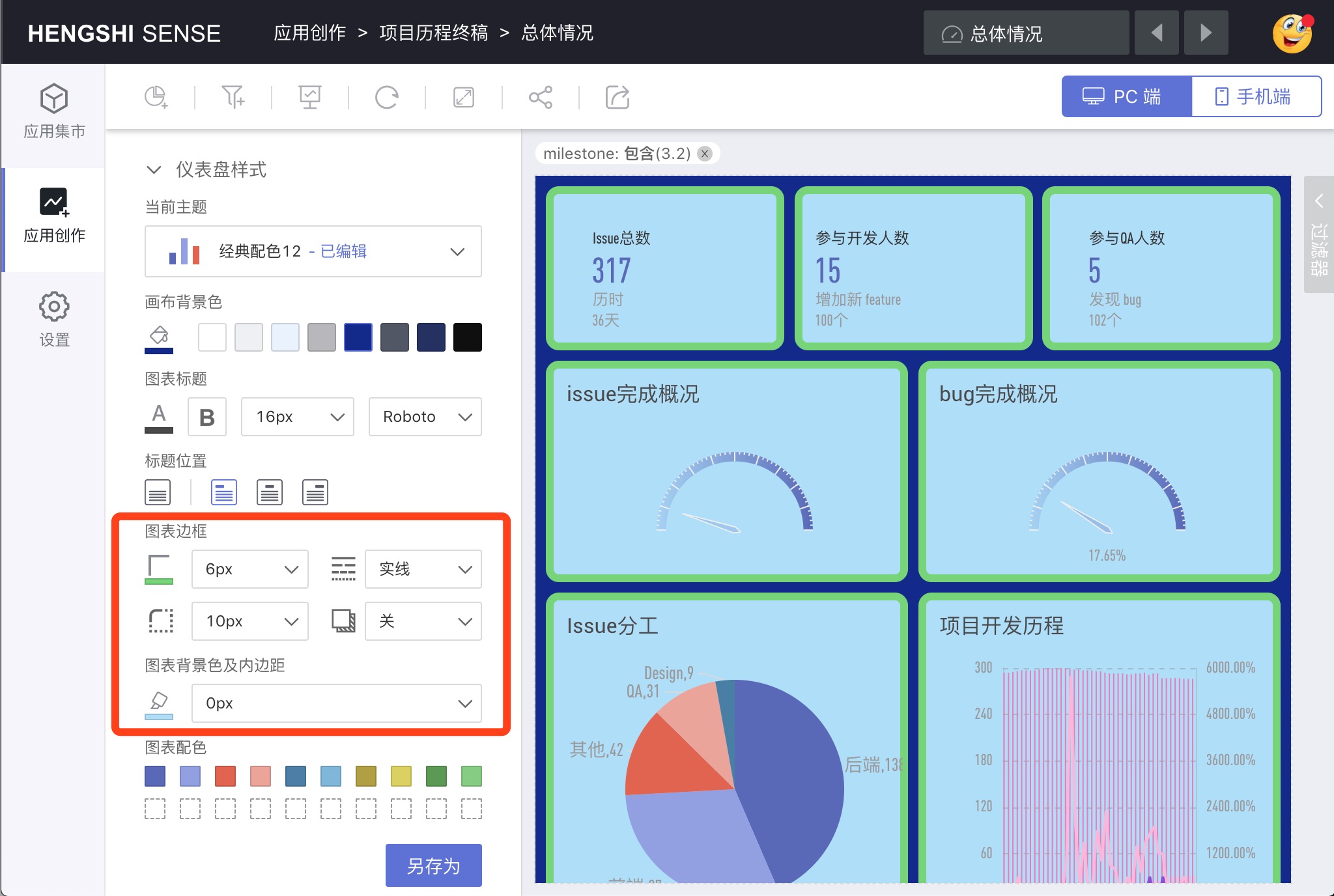Switch to PC 端 view
1334x896 pixels.
pyautogui.click(x=1126, y=96)
